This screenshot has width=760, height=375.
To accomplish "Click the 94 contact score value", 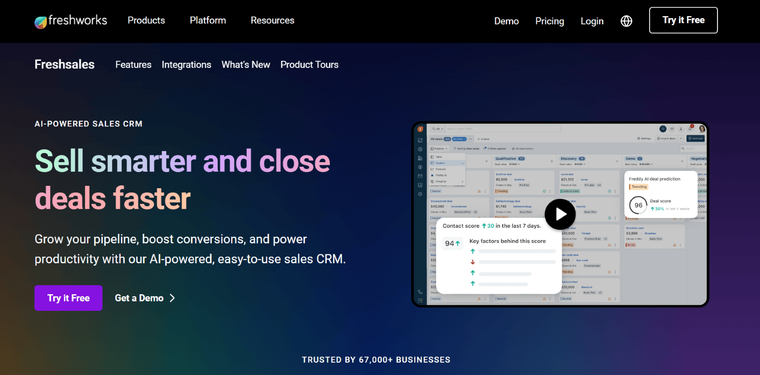I will 453,243.
